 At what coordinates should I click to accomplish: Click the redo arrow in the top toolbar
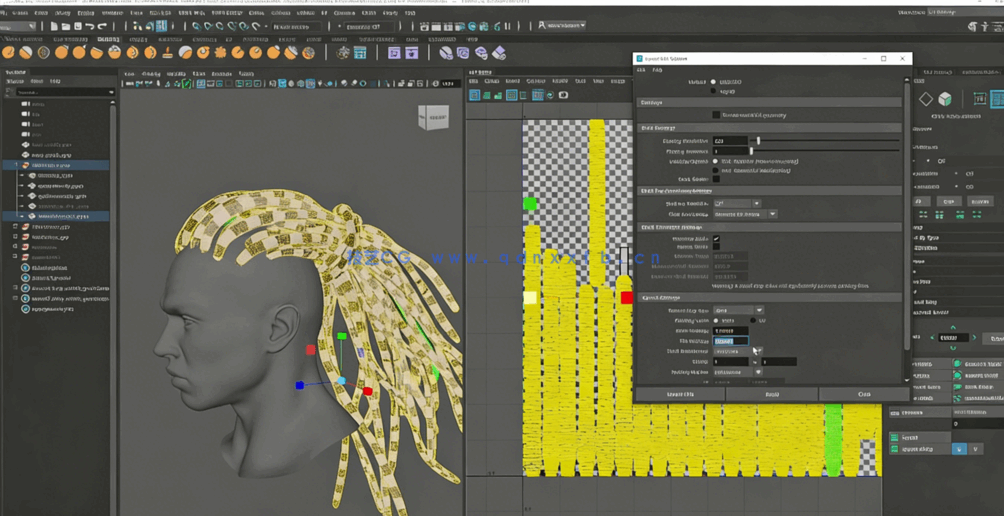[103, 27]
